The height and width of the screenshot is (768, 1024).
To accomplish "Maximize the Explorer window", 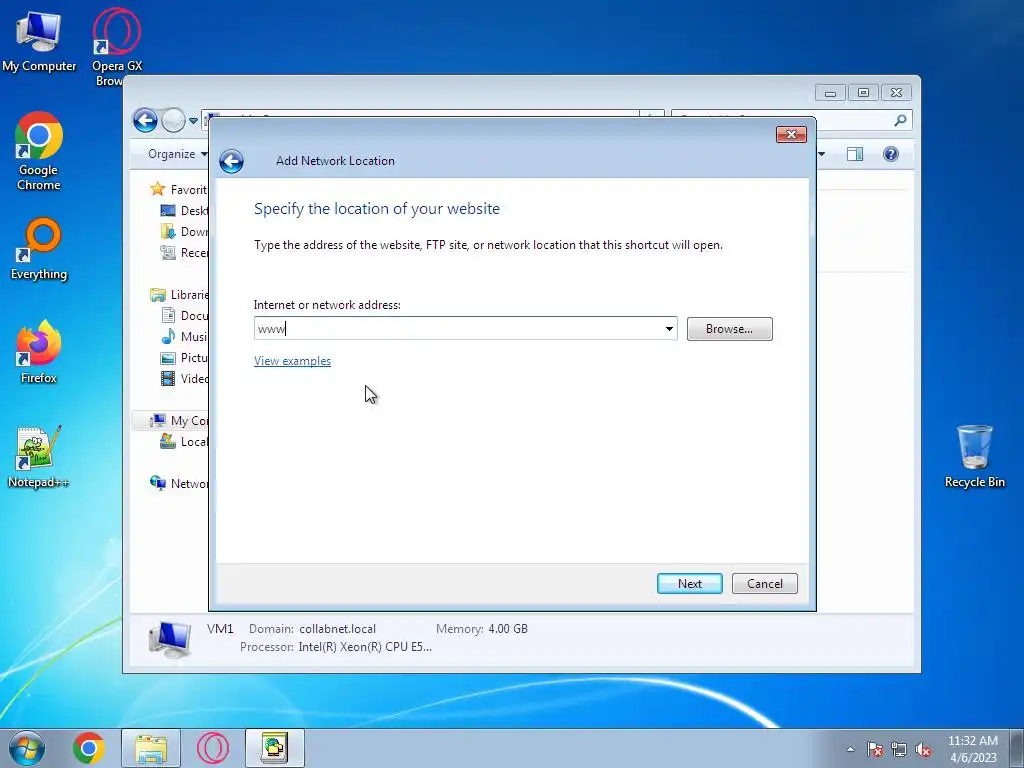I will (863, 93).
